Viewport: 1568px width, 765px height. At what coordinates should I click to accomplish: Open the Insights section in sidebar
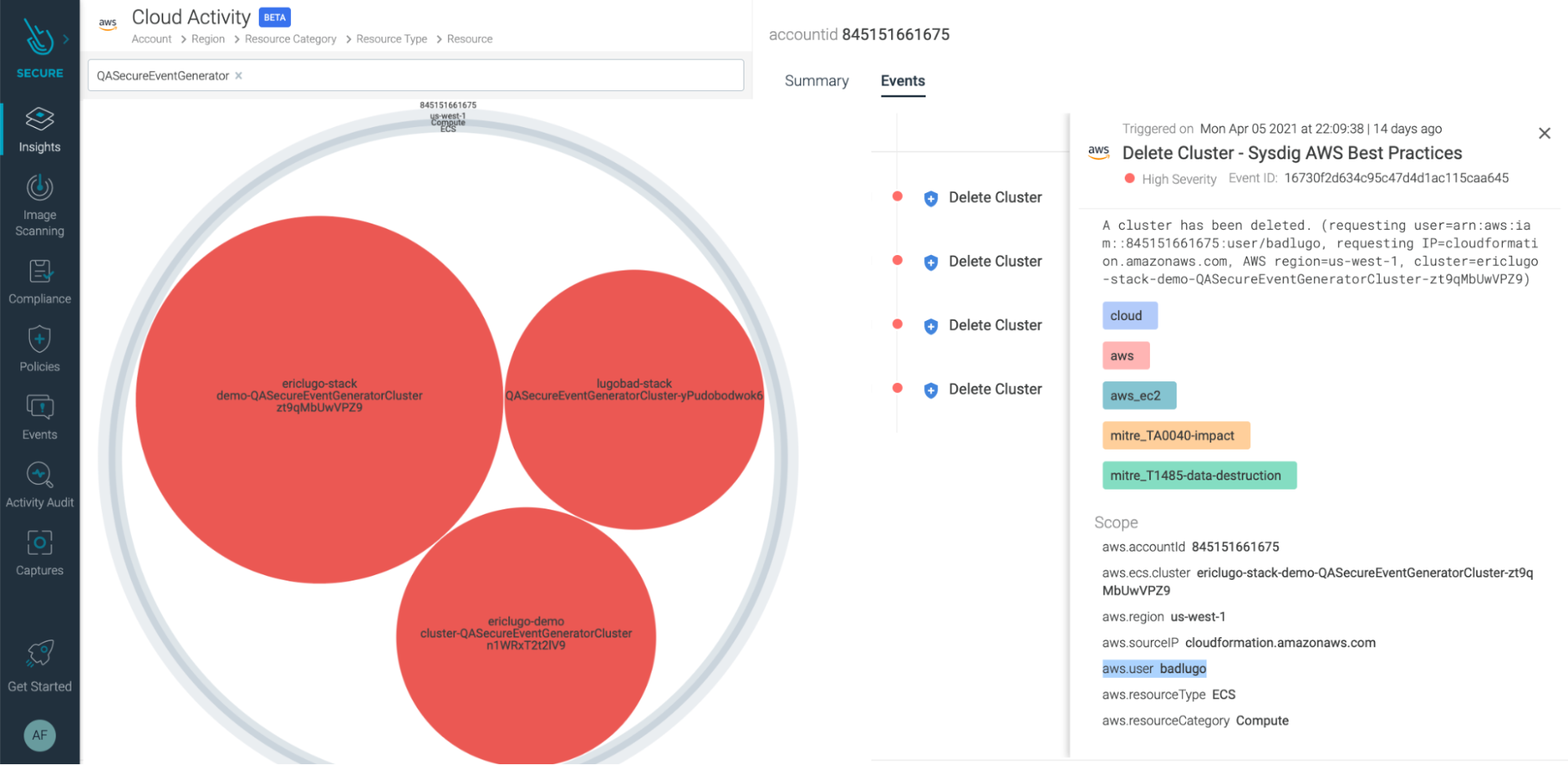coord(39,129)
